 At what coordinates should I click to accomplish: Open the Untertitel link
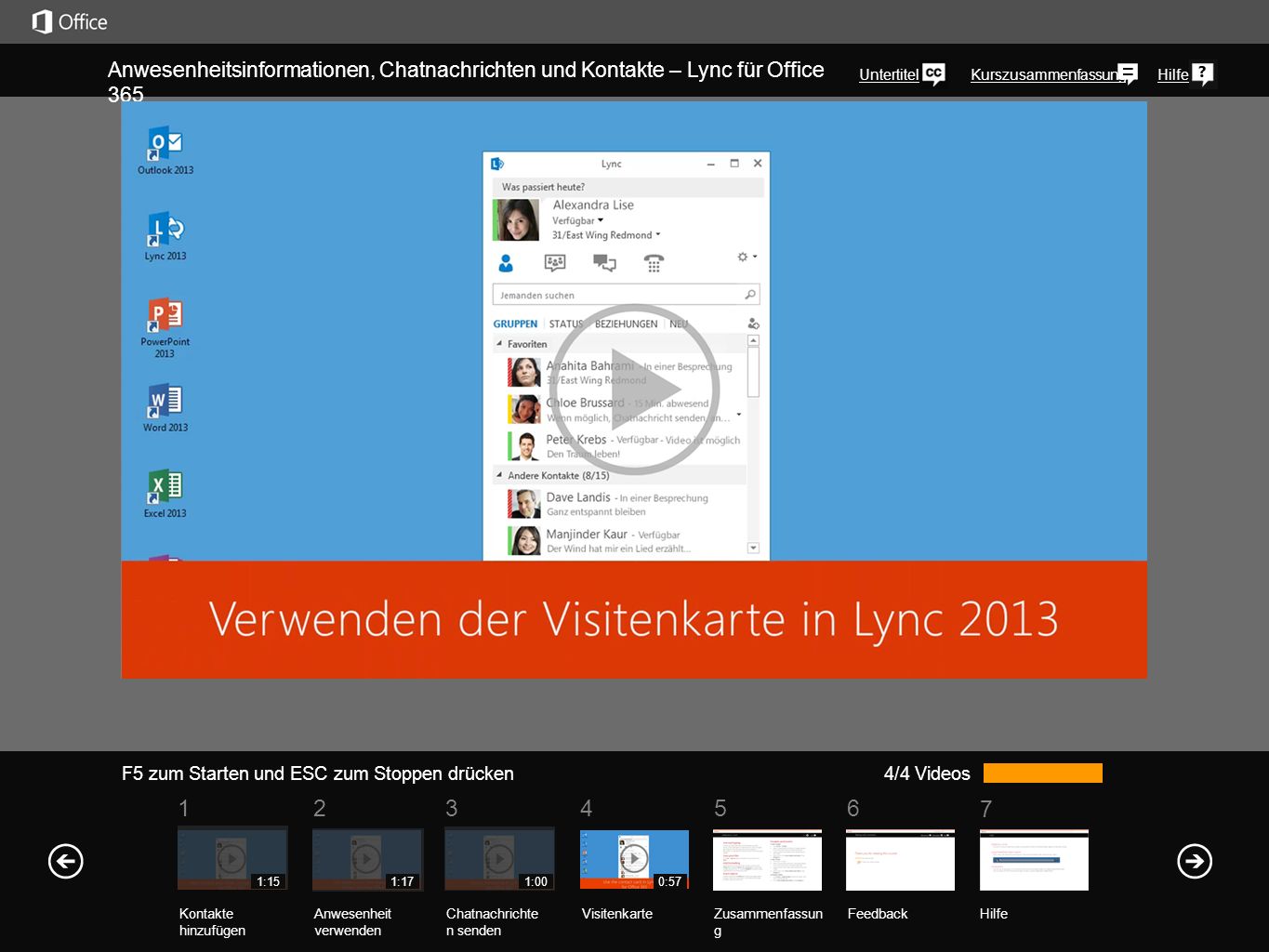tap(889, 75)
